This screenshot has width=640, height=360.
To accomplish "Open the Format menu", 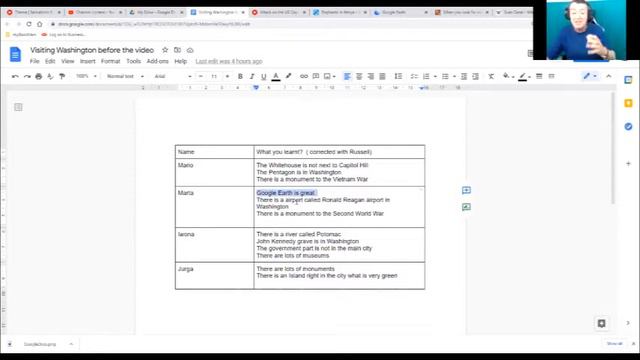I will coord(111,61).
